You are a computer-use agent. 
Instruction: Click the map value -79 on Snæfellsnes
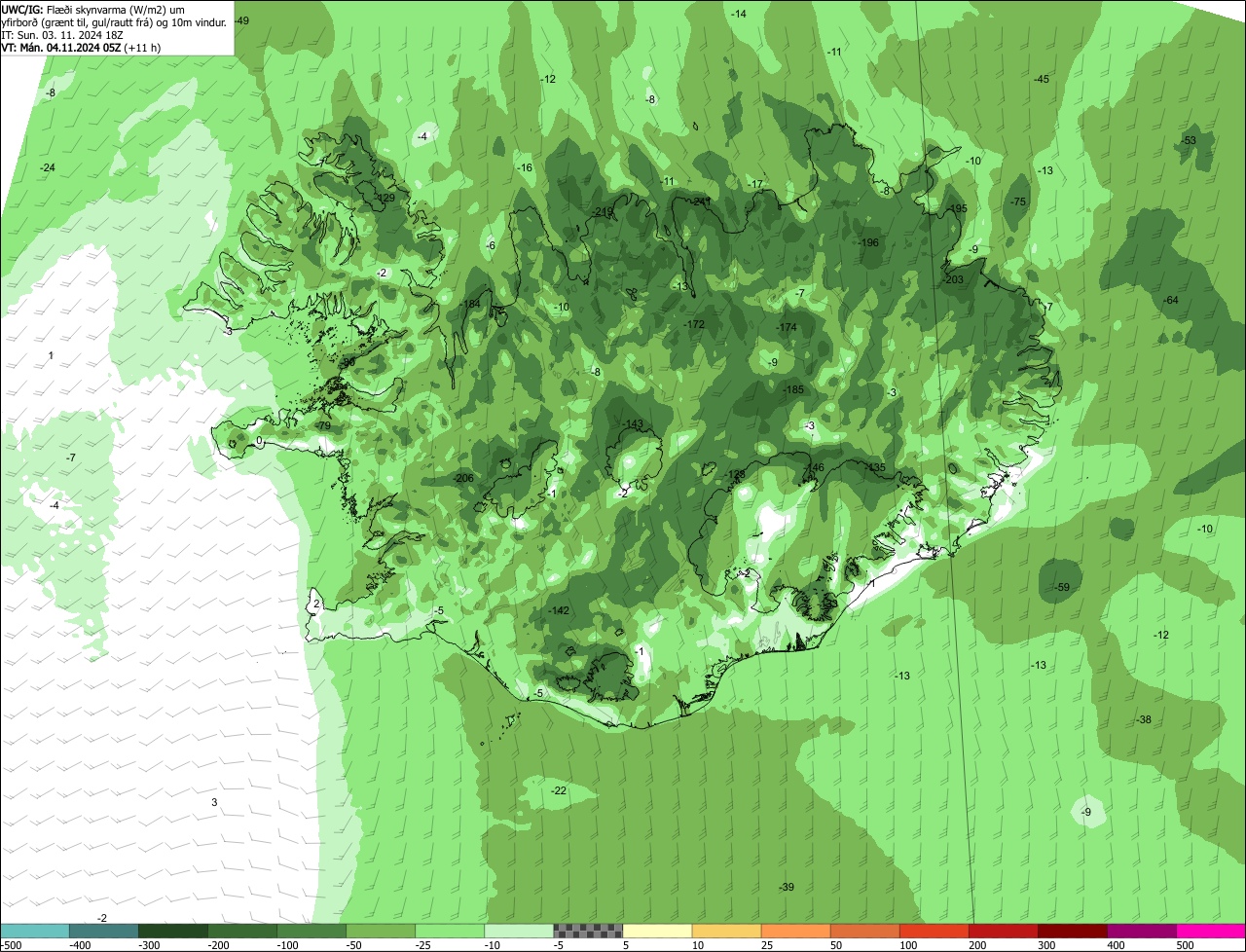[323, 425]
